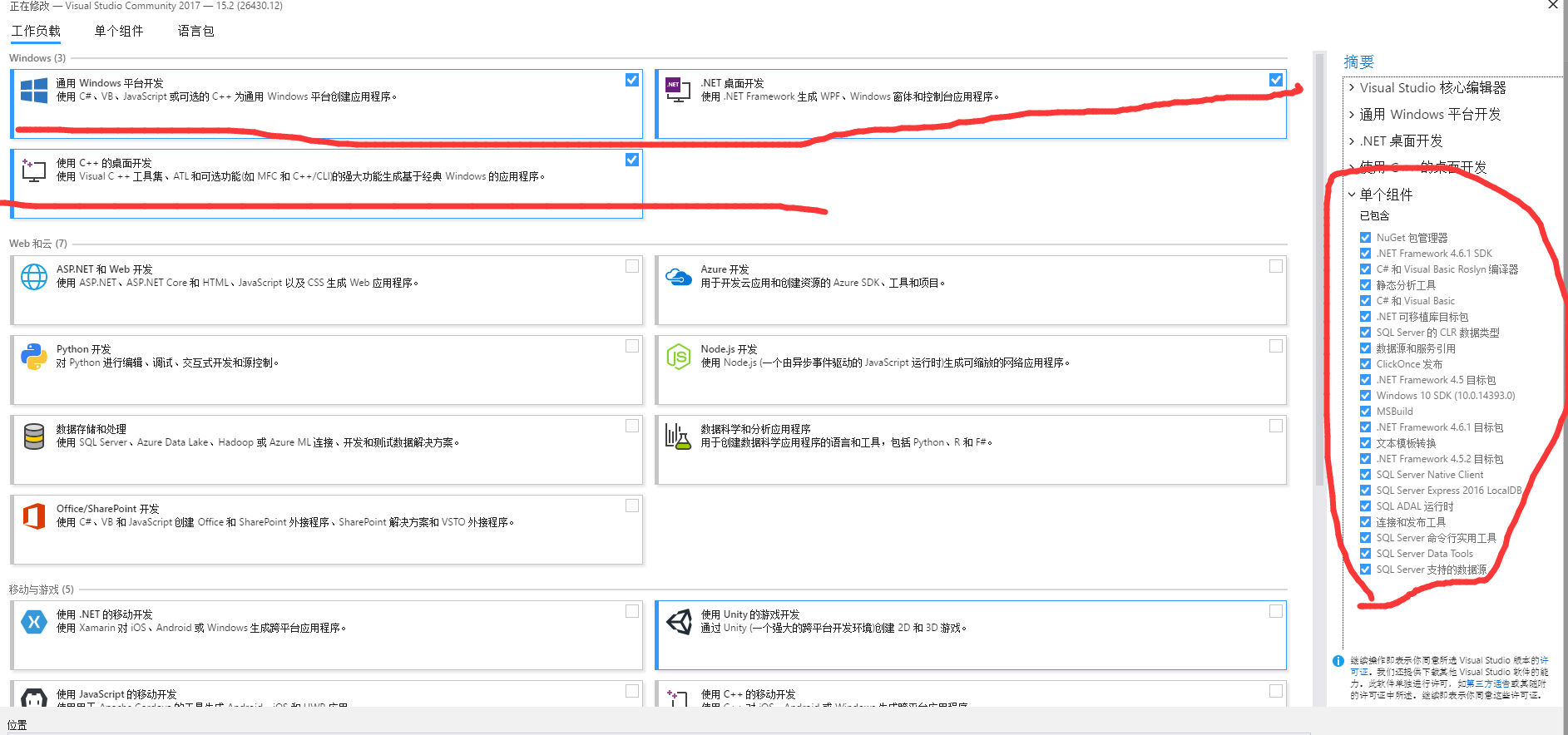Select the Office/SharePoint 开发 workload card
1568x735 pixels.
tap(327, 530)
